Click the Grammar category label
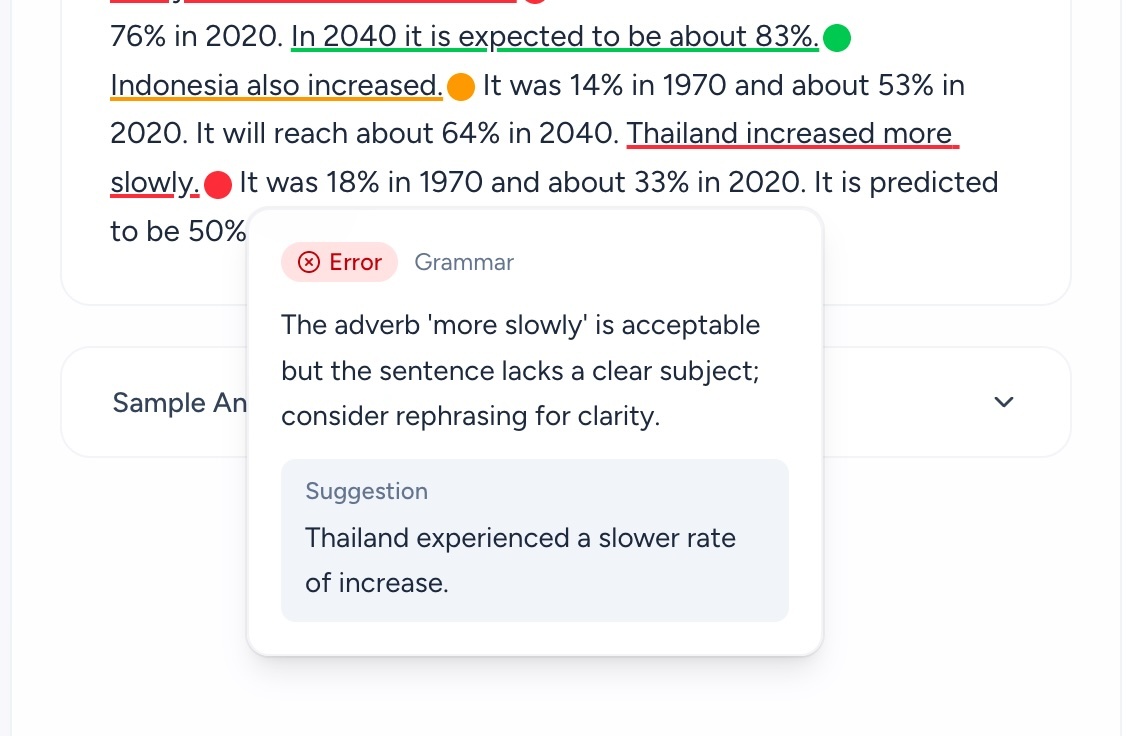 tap(464, 262)
